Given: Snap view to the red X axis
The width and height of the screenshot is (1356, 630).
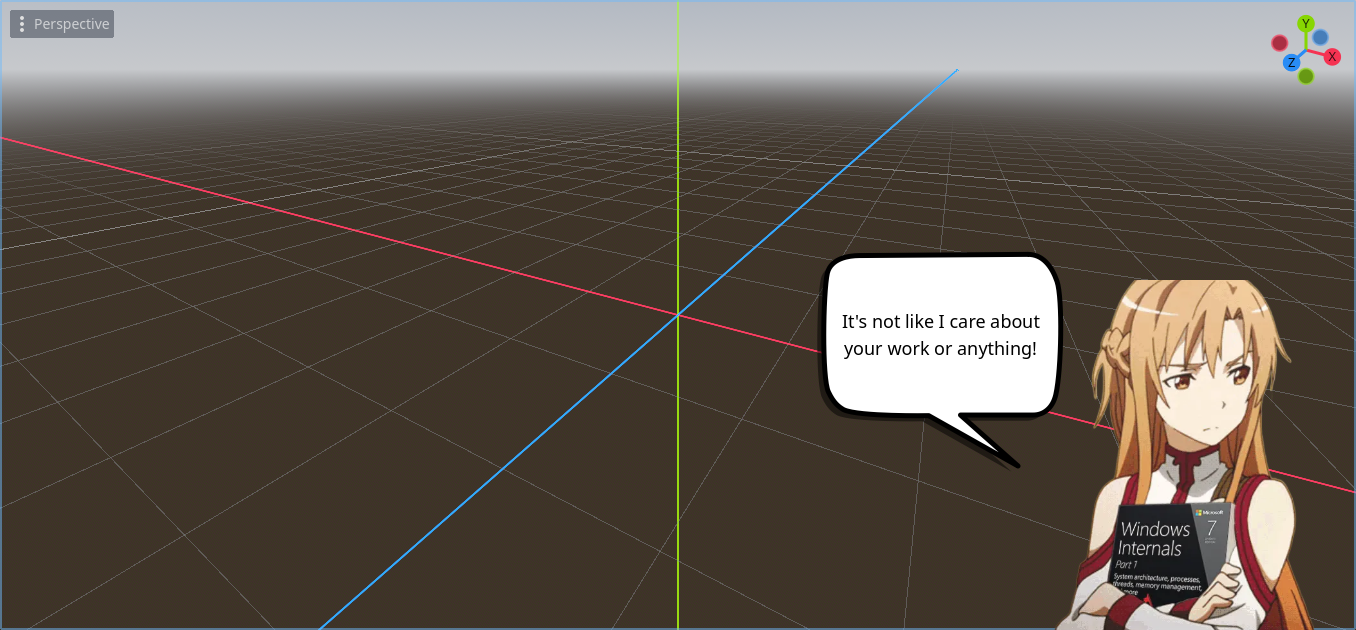Looking at the screenshot, I should coord(1332,57).
